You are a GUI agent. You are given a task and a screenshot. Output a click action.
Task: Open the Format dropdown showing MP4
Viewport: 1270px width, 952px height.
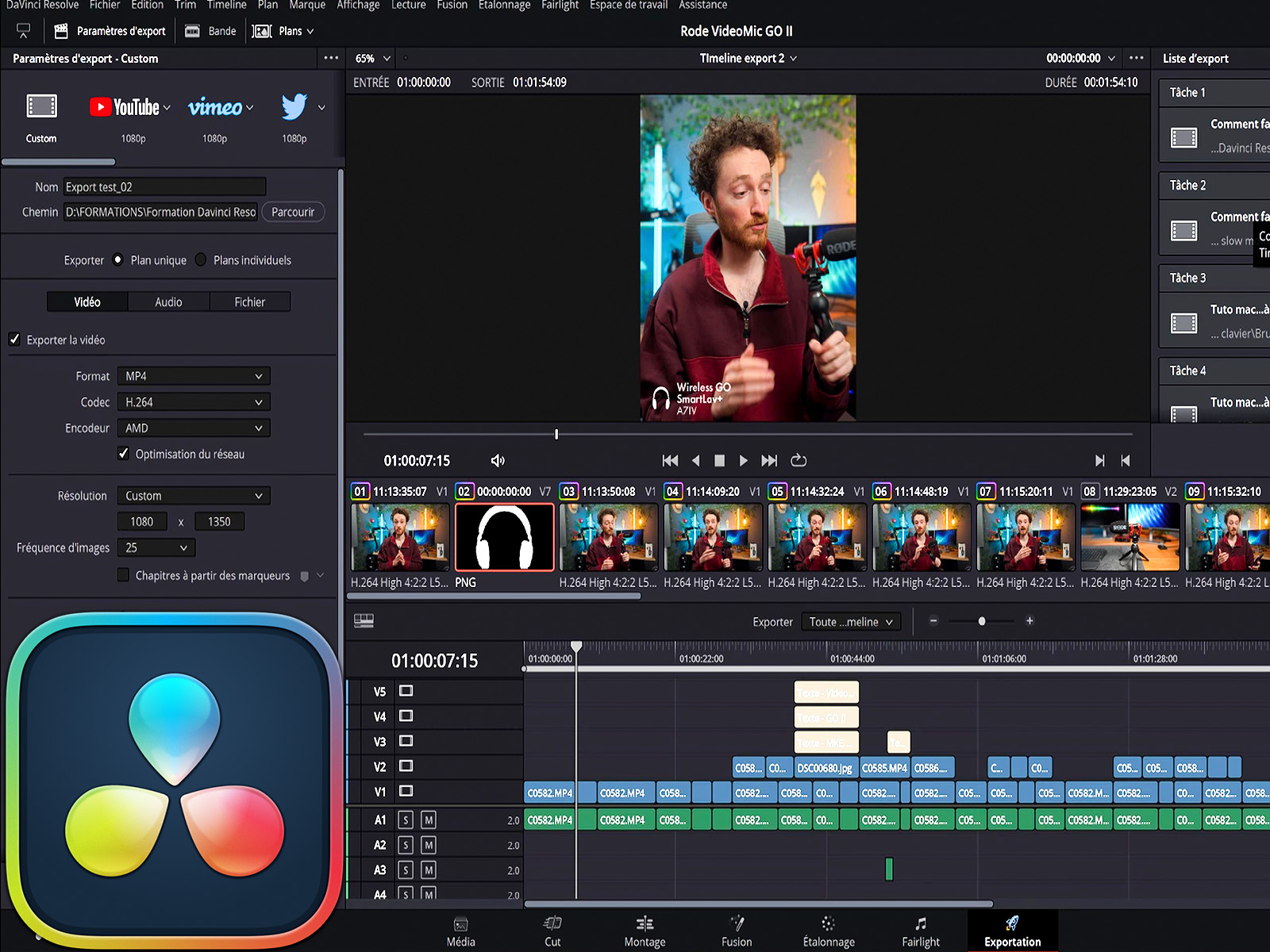click(x=194, y=376)
